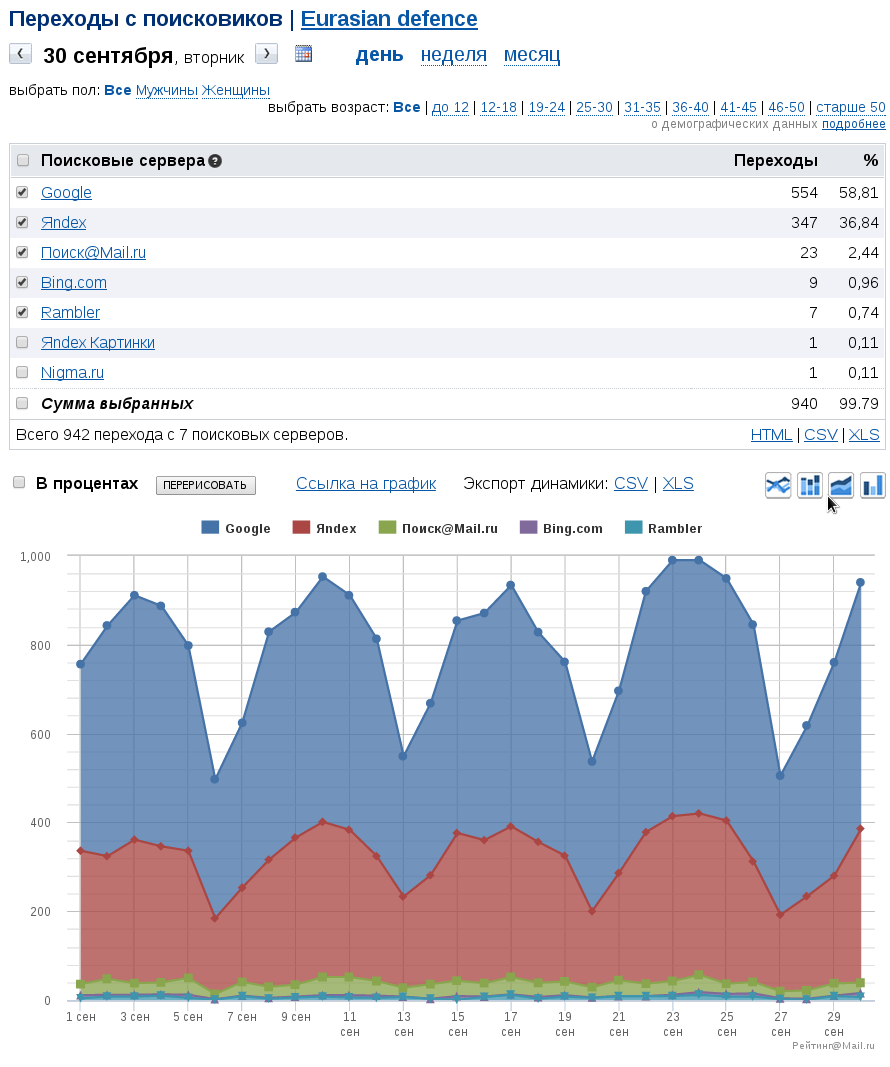Screen dimensions: 890x1067
Task: Filter age by 36-40
Action: click(x=691, y=108)
